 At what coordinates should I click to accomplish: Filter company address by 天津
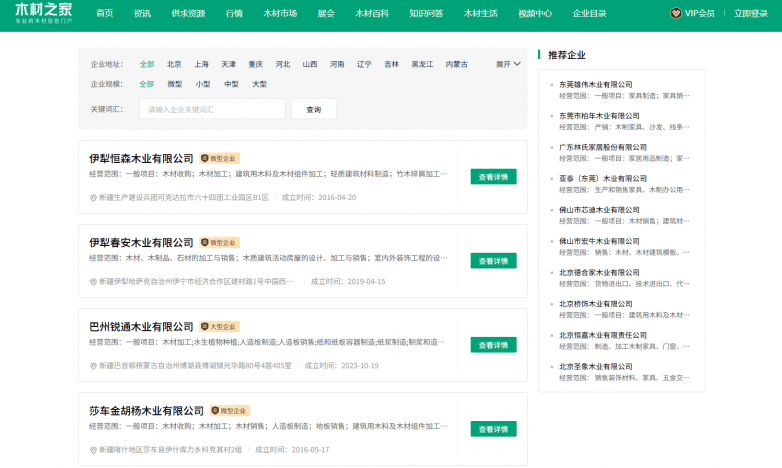coord(228,64)
